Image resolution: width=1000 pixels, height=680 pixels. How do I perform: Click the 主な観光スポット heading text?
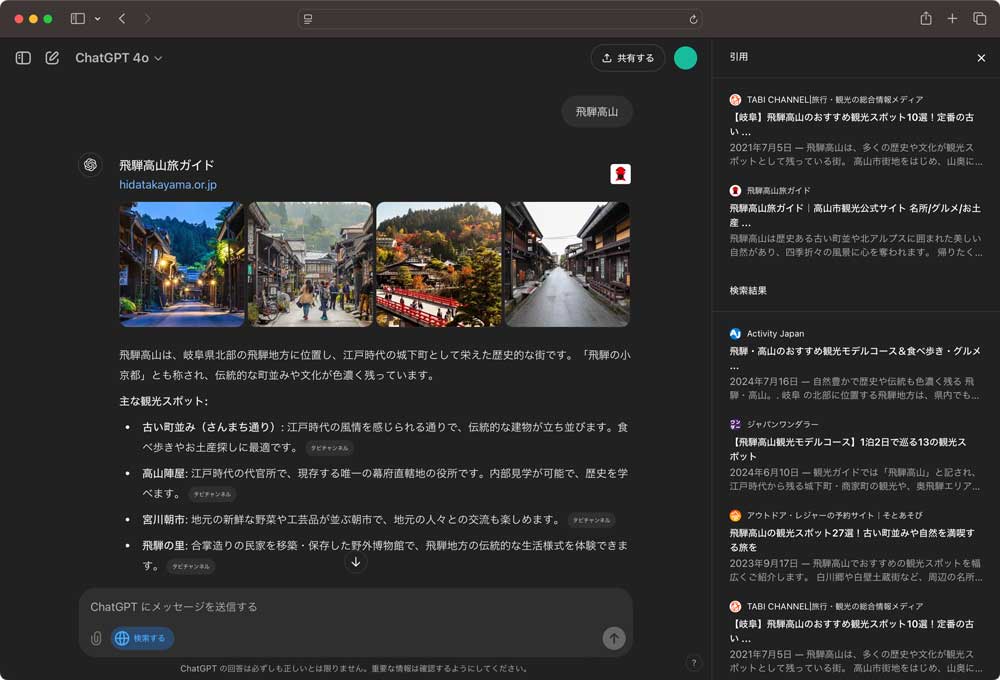pos(163,401)
